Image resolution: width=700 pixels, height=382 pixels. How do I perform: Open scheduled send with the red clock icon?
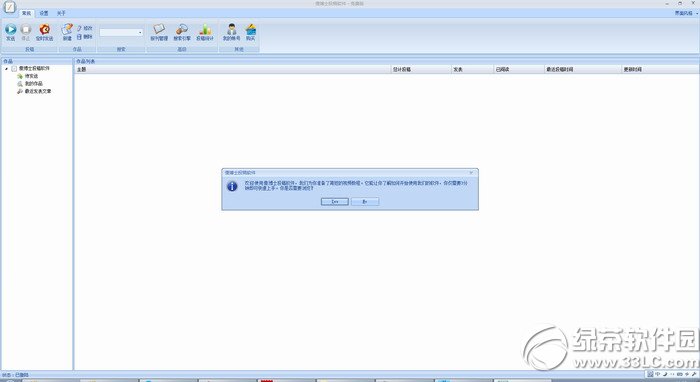point(45,33)
